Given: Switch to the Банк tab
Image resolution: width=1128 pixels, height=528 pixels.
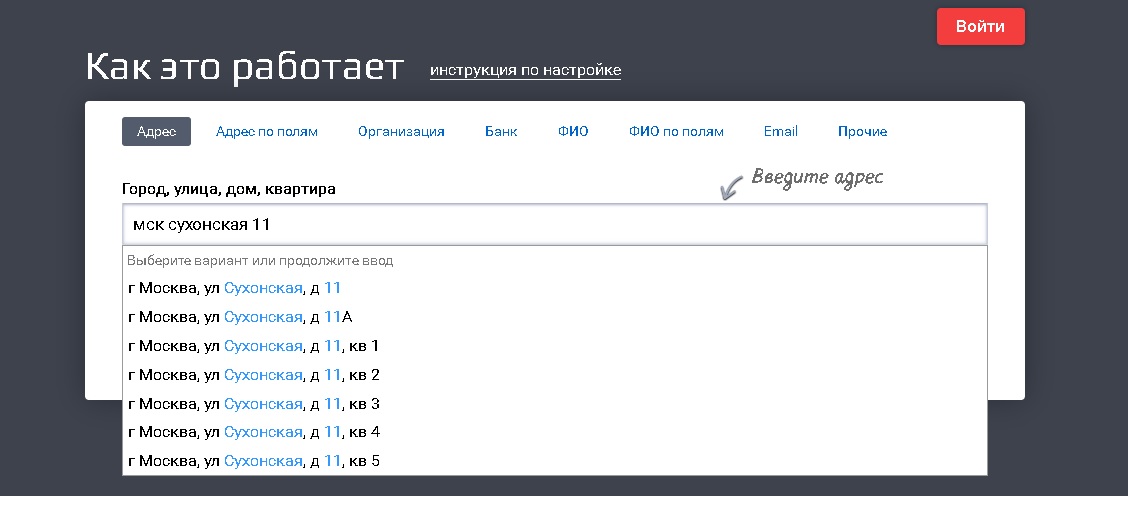Looking at the screenshot, I should [x=501, y=131].
